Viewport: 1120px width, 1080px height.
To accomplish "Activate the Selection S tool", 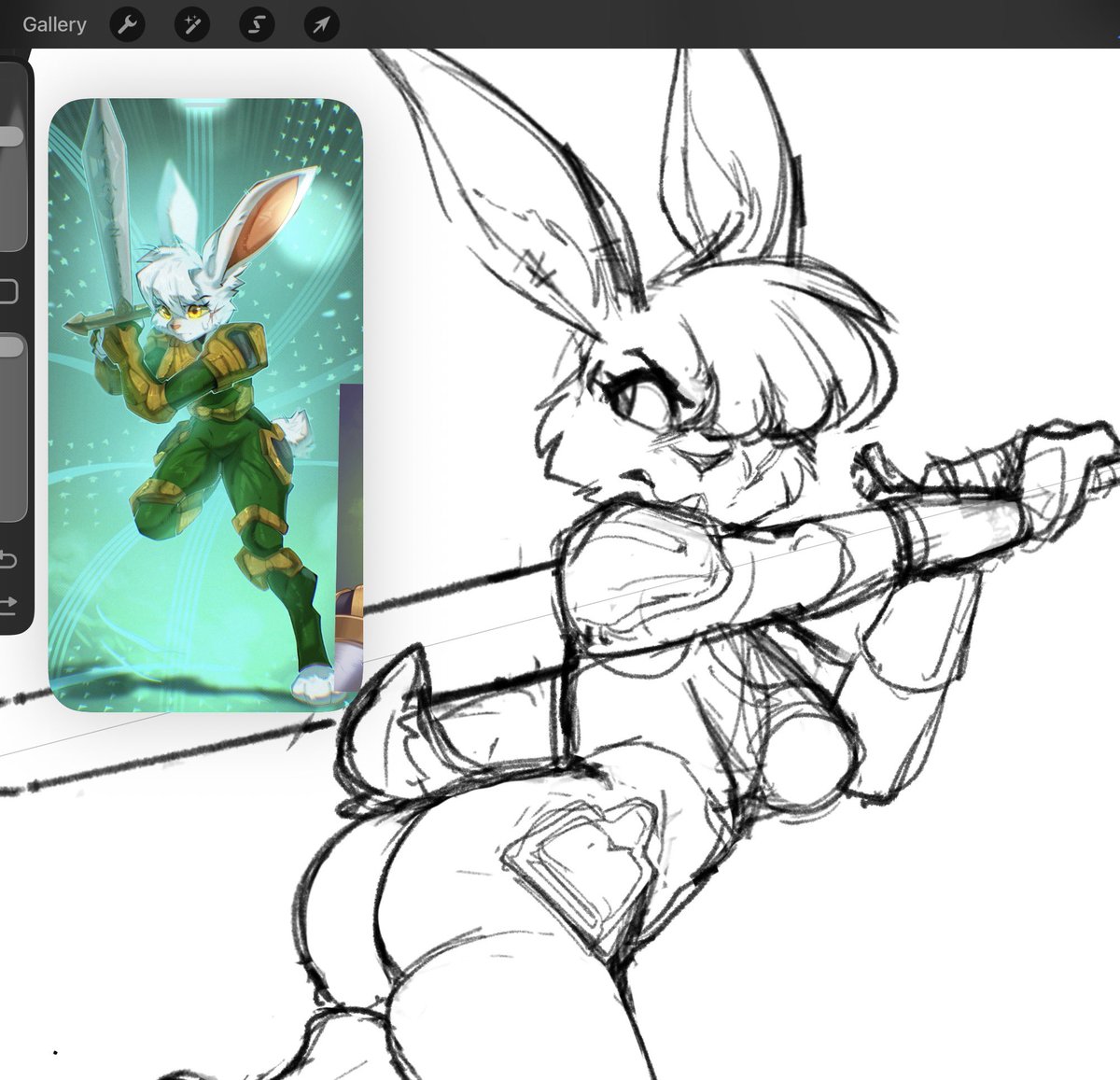I will point(257,24).
